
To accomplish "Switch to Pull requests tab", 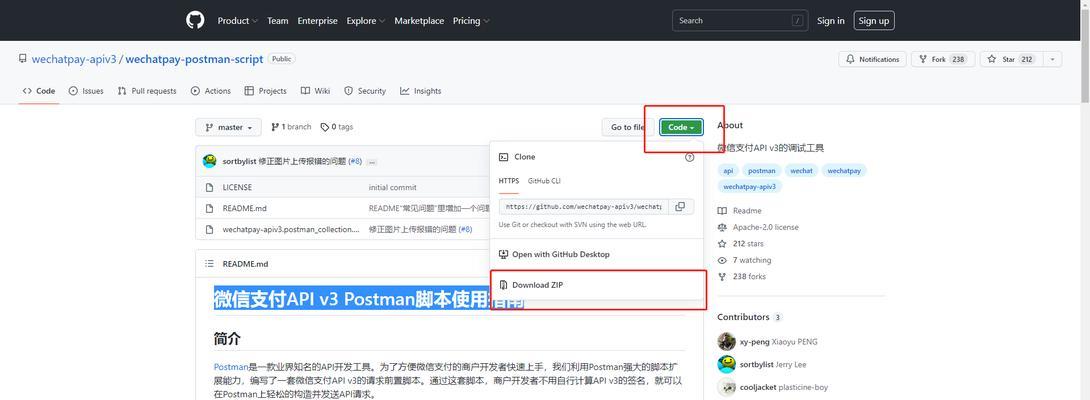I will point(147,91).
